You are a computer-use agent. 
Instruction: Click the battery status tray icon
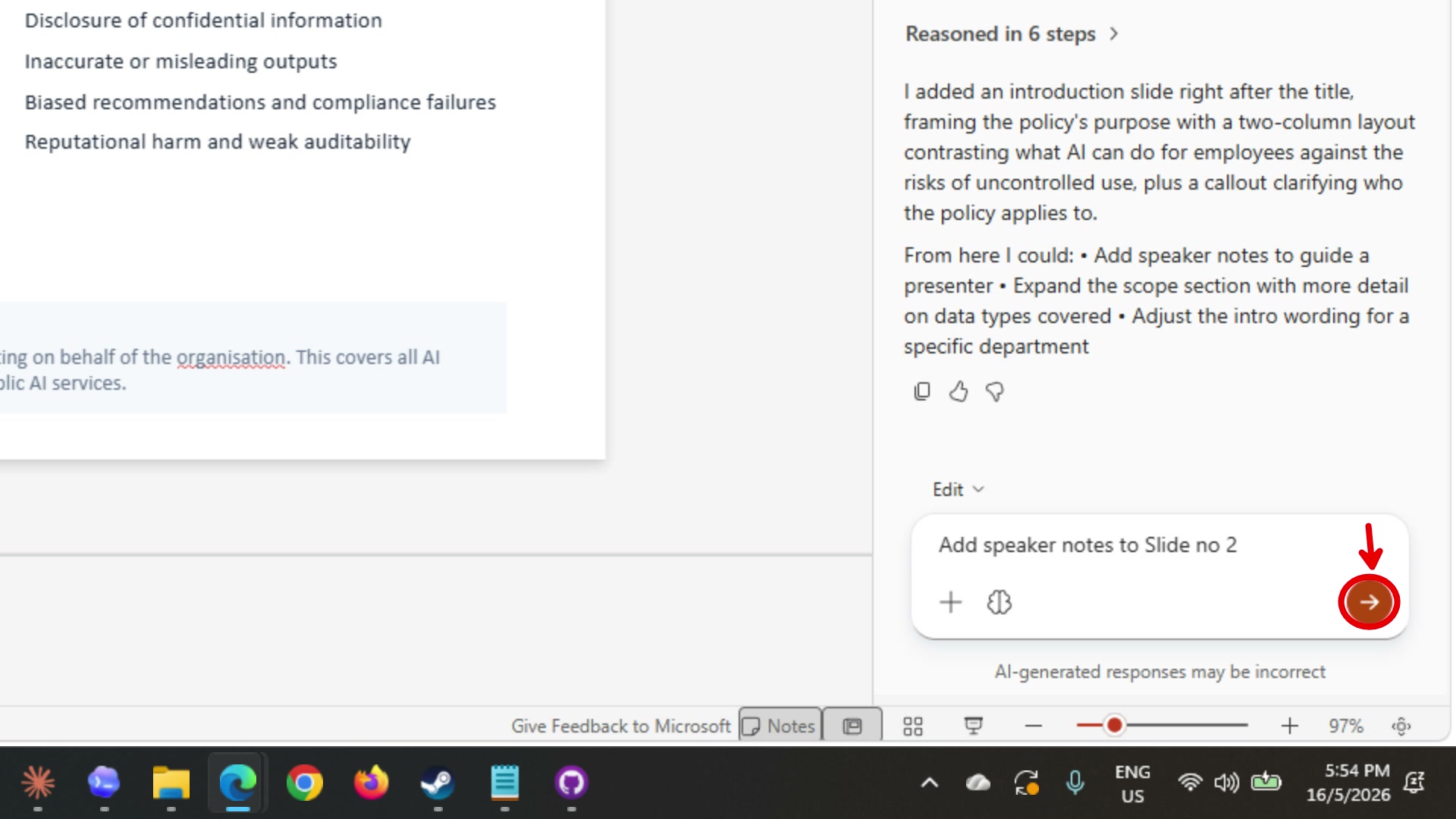[1266, 781]
